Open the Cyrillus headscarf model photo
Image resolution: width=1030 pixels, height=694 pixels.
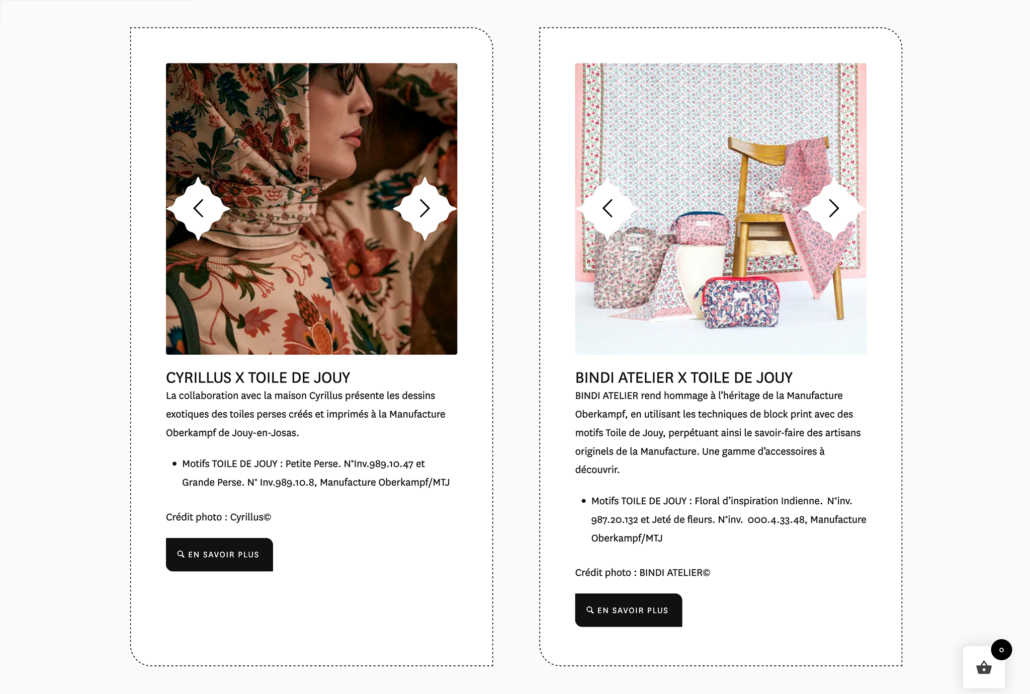[x=311, y=209]
